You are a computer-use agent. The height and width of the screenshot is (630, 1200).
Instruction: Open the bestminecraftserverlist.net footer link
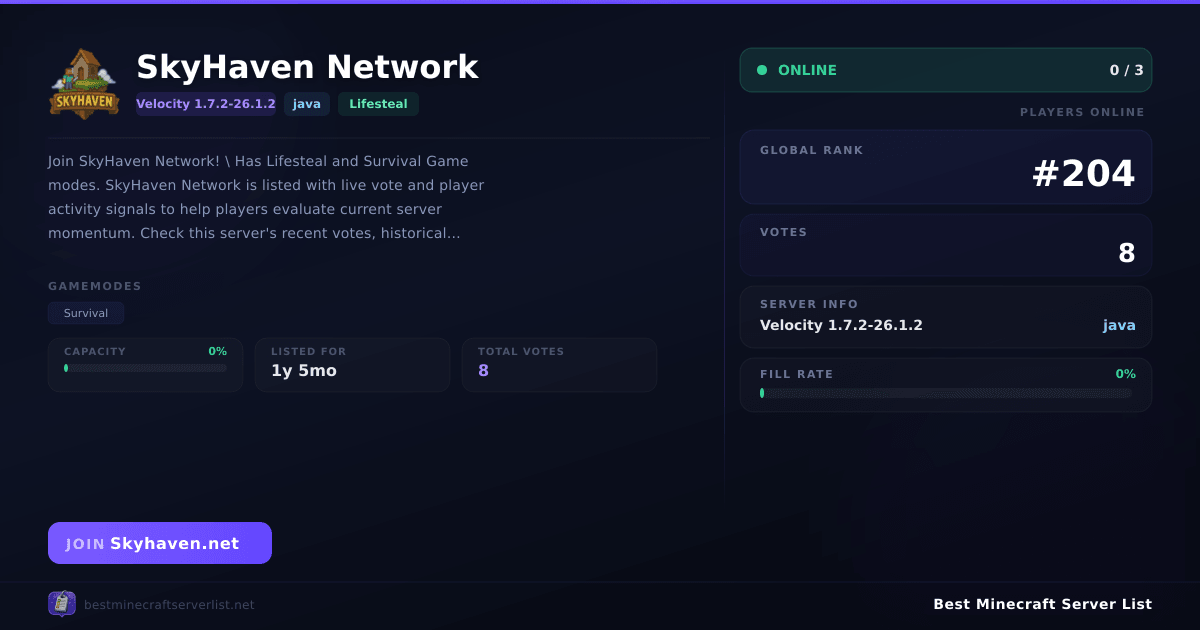(169, 604)
